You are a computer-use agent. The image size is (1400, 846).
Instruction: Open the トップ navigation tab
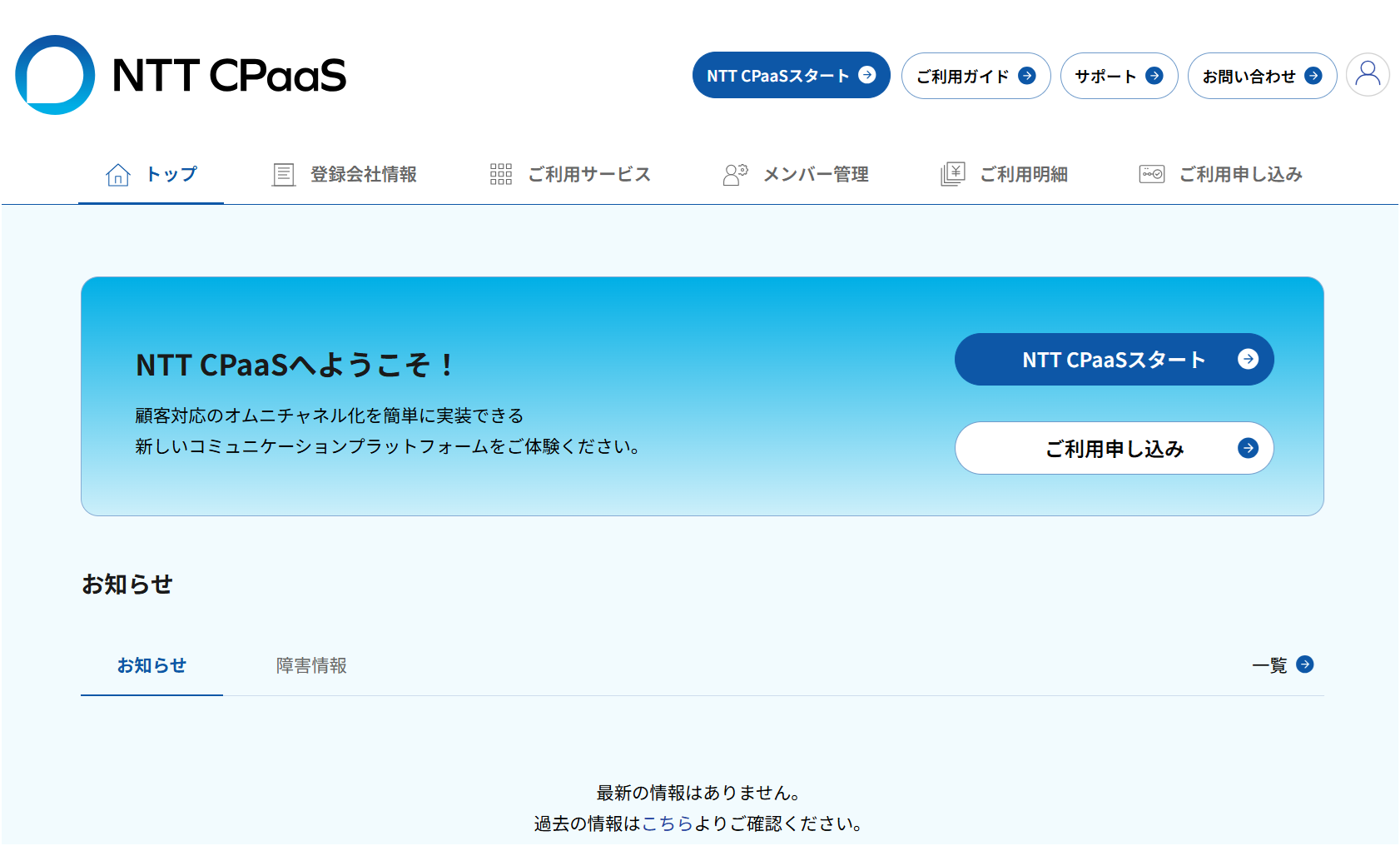click(x=151, y=174)
